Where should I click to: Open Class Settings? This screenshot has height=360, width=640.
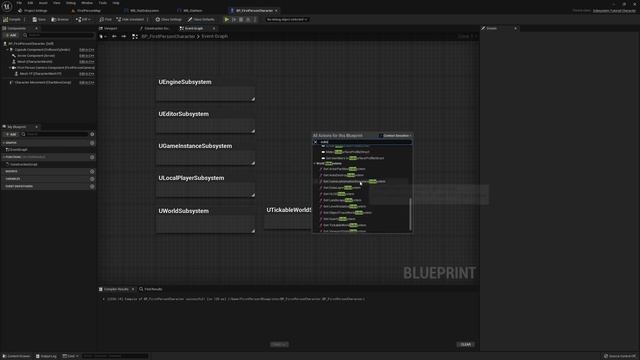168,19
